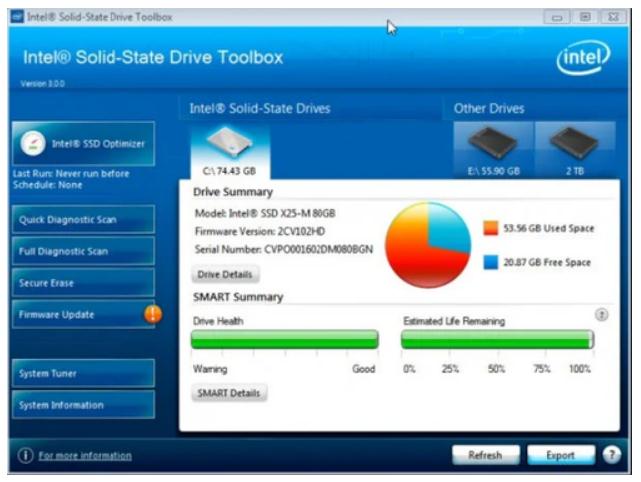Viewport: 641px width, 482px height.
Task: Click the 53.56 GB Used Space text
Action: (549, 228)
